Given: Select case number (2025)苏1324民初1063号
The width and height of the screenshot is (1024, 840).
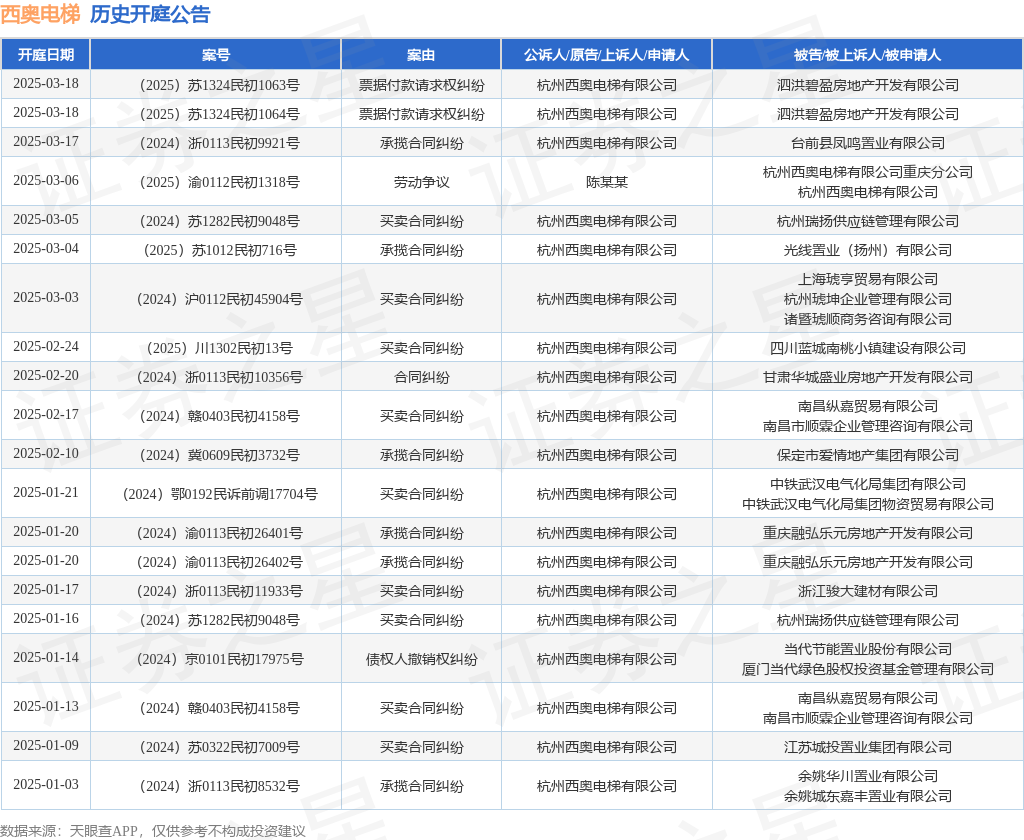Looking at the screenshot, I should pyautogui.click(x=219, y=85).
